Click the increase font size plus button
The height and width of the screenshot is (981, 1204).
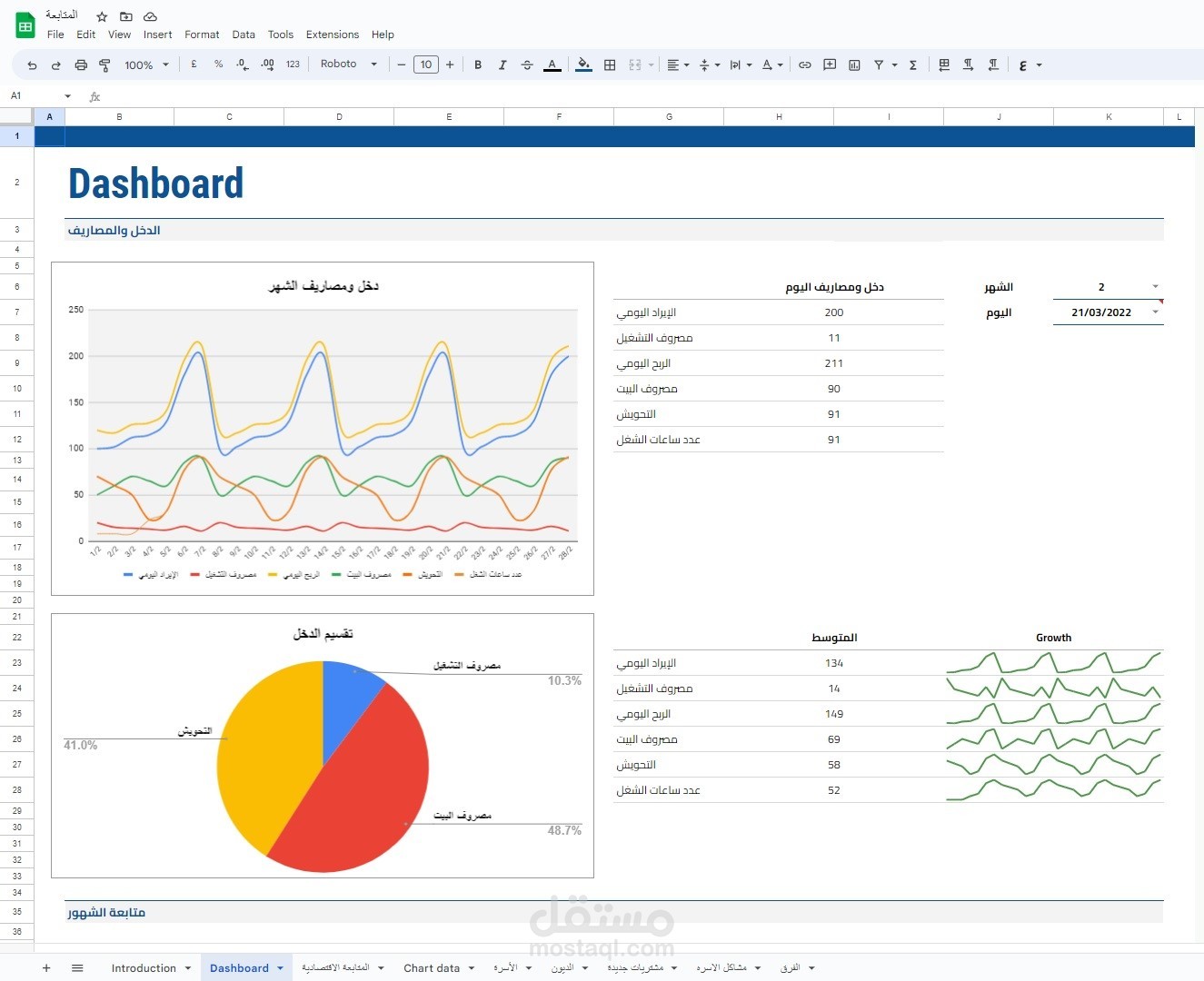[x=450, y=65]
